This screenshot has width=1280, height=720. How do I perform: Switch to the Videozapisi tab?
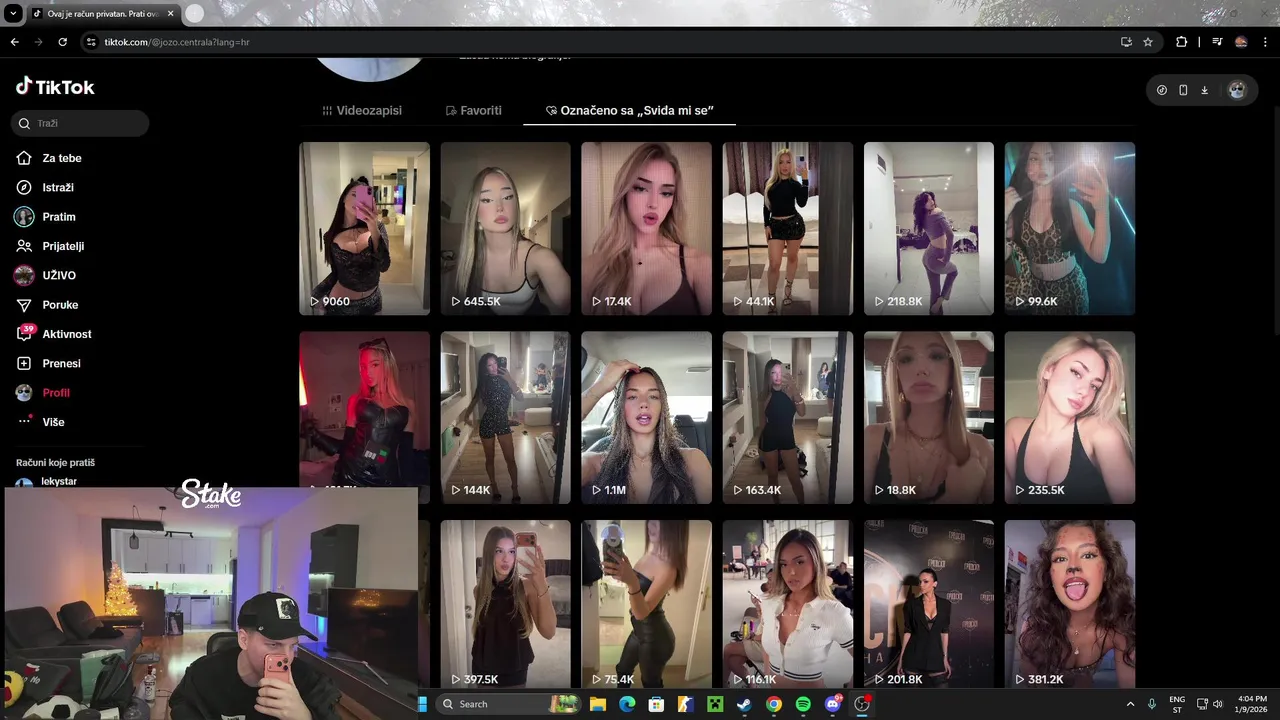tap(362, 110)
